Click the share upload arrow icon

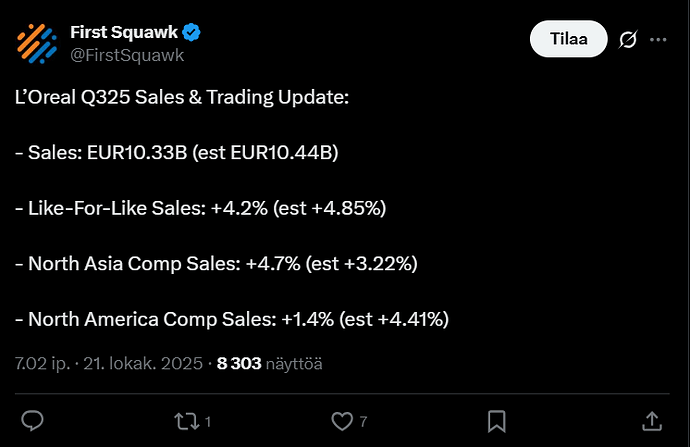point(650,420)
